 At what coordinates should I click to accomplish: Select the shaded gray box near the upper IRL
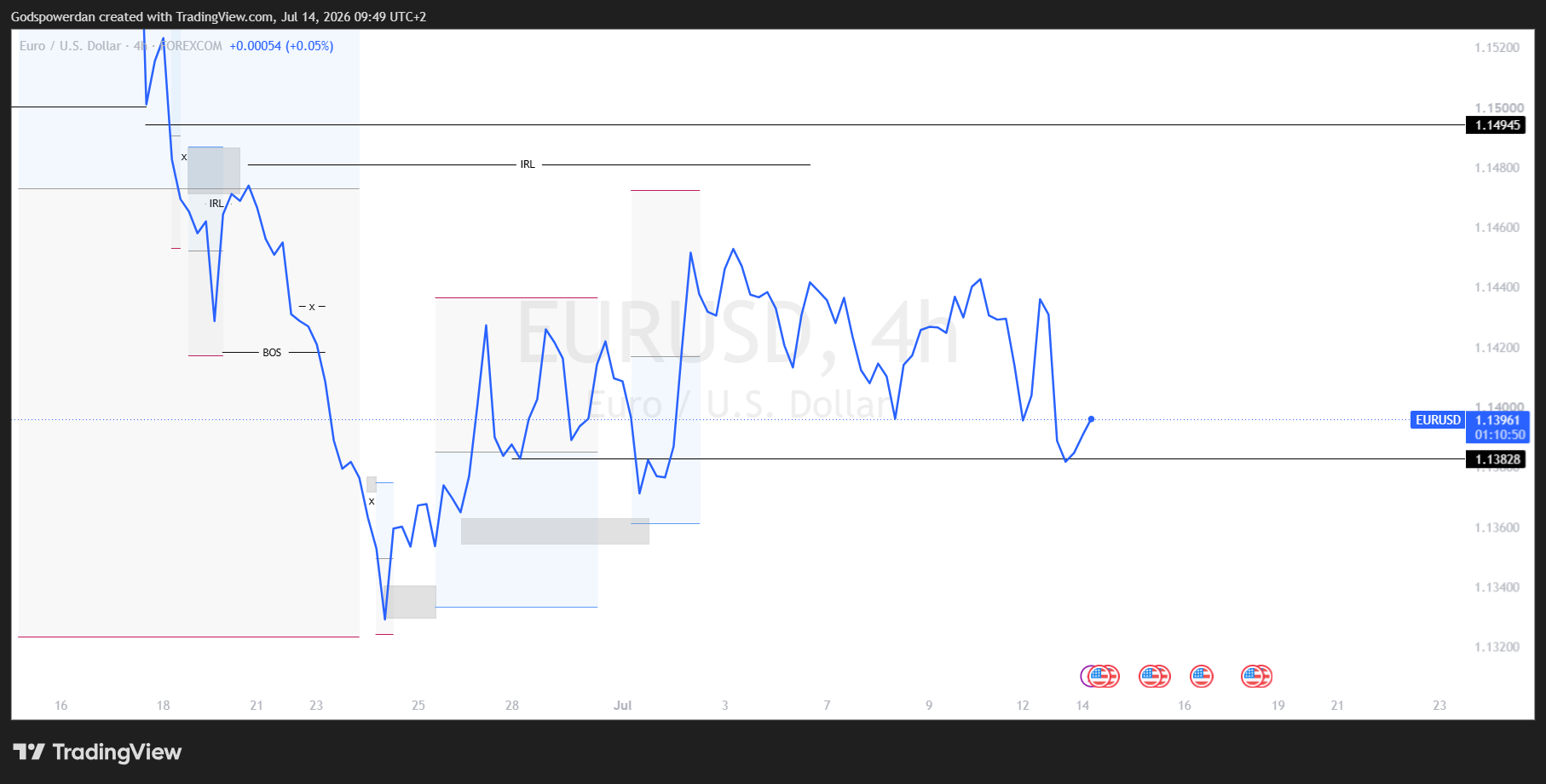point(214,170)
